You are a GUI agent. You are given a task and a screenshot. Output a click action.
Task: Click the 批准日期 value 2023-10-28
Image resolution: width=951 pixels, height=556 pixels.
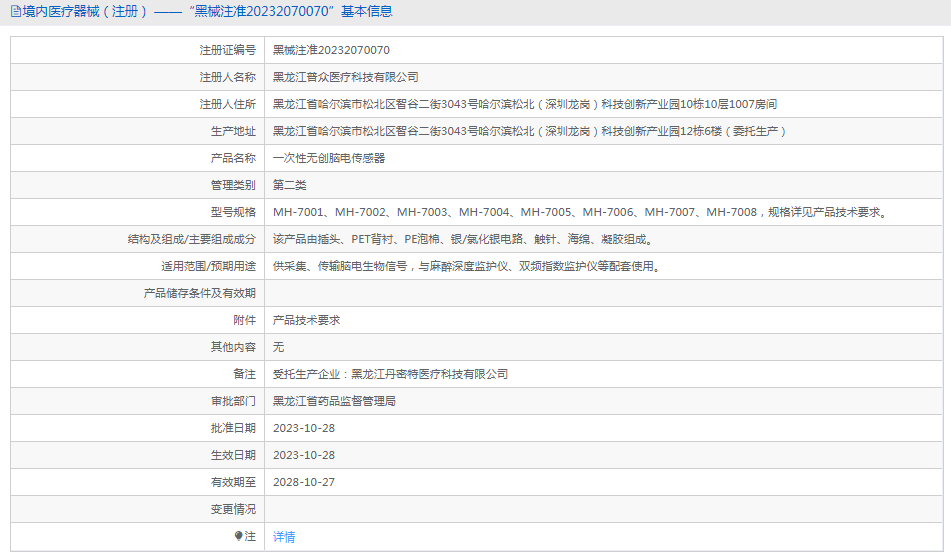click(304, 428)
